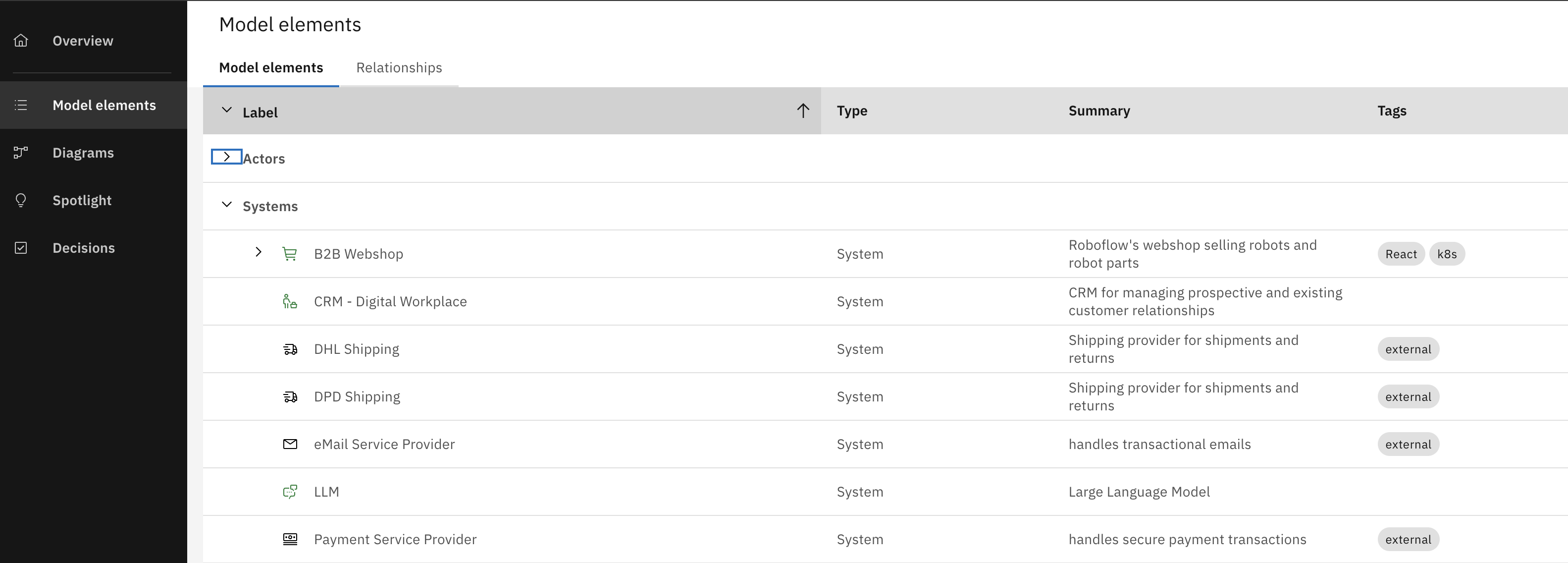Expand the Actors group

(x=226, y=157)
